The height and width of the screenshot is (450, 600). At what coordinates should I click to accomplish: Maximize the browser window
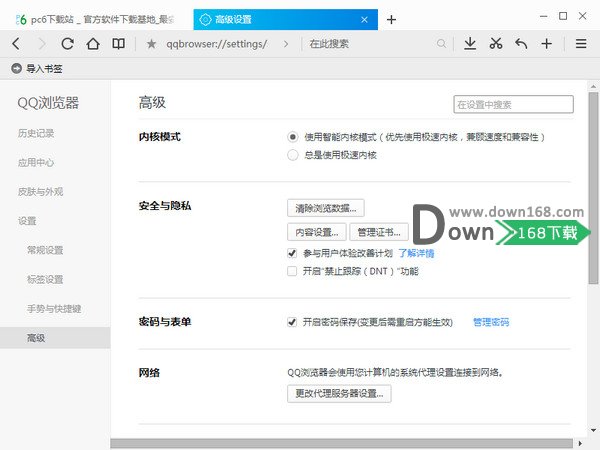tap(563, 16)
